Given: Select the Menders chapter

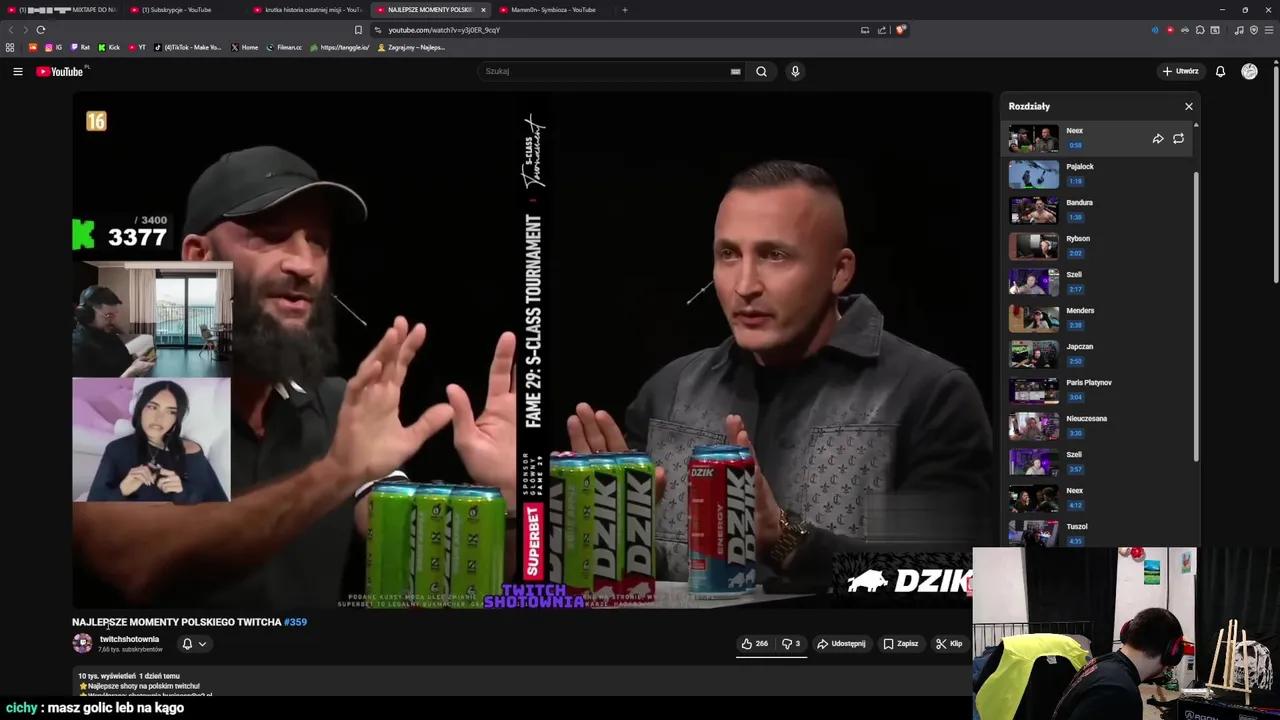Looking at the screenshot, I should point(1098,318).
